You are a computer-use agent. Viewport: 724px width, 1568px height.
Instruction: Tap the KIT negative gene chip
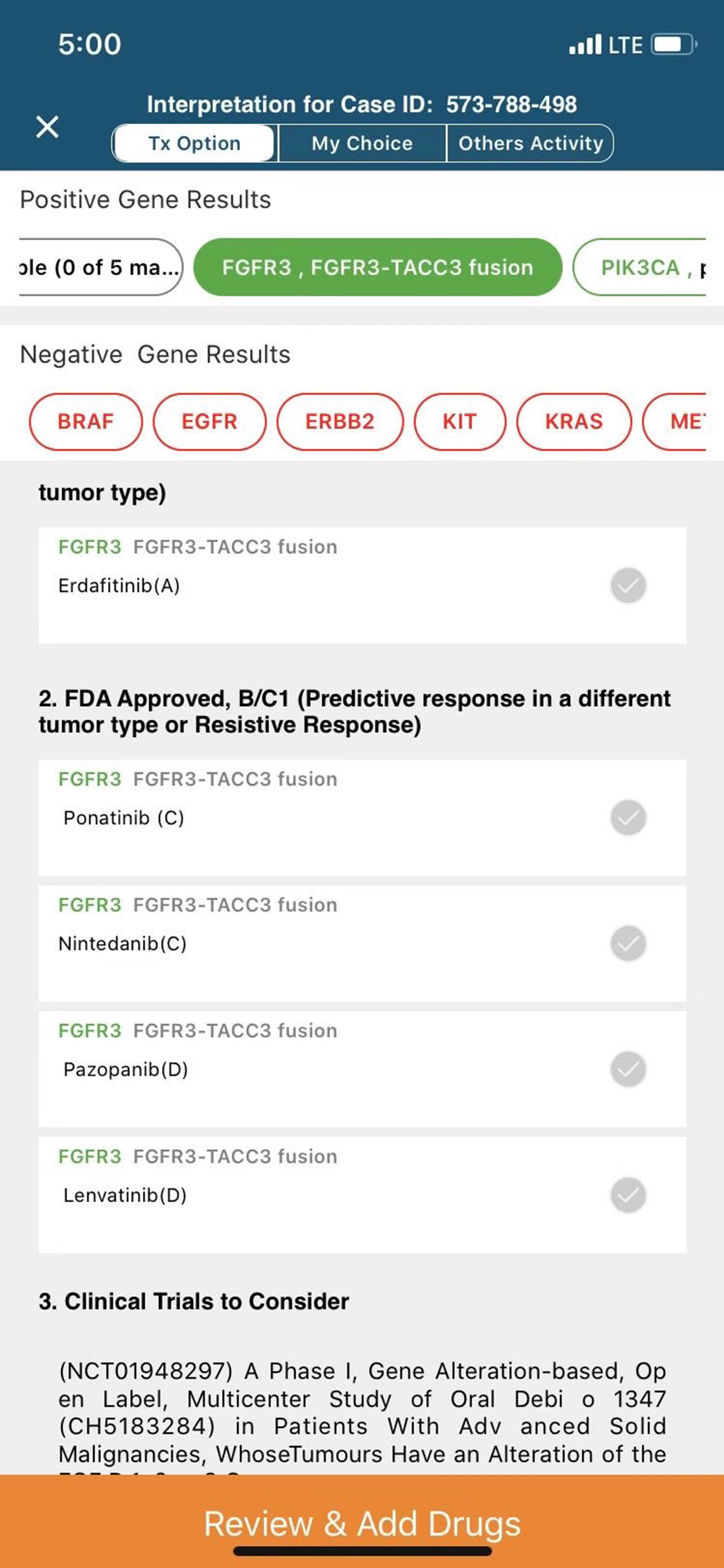tap(459, 422)
